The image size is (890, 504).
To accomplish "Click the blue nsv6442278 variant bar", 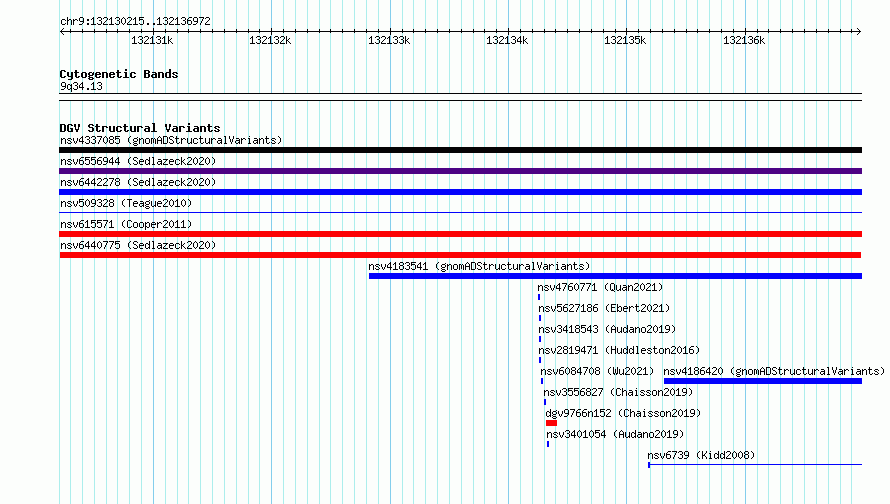I will click(x=460, y=192).
